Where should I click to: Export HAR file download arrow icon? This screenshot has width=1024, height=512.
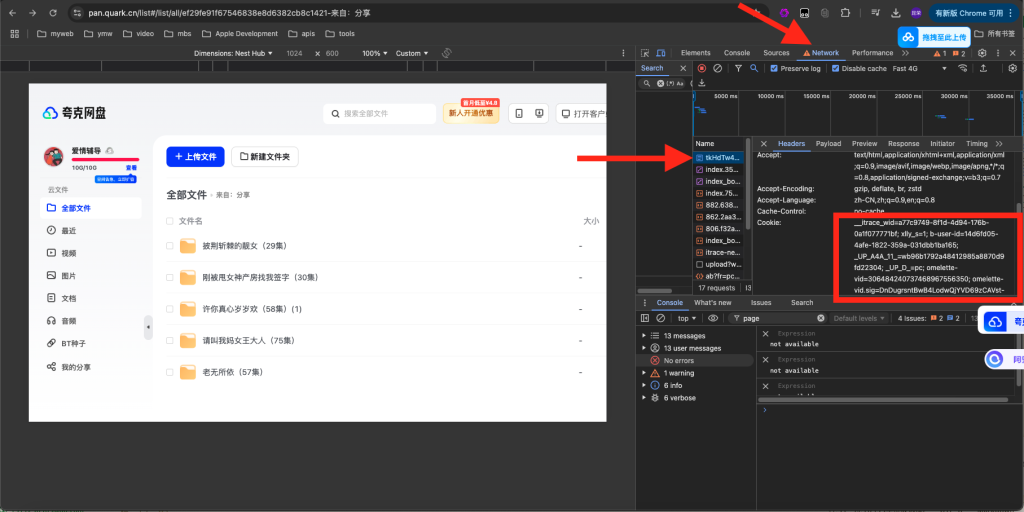coord(702,83)
